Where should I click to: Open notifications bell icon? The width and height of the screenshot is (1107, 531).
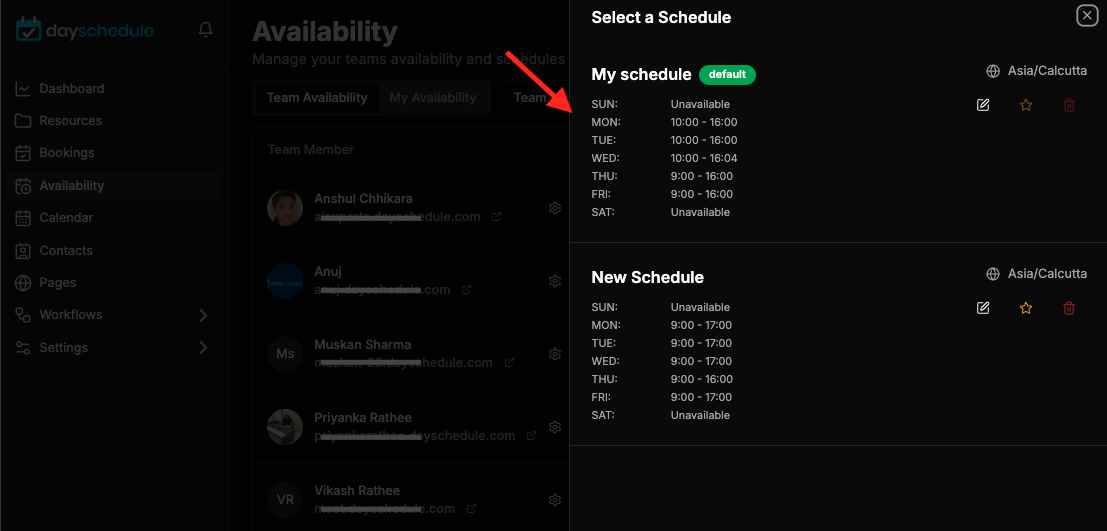(205, 30)
